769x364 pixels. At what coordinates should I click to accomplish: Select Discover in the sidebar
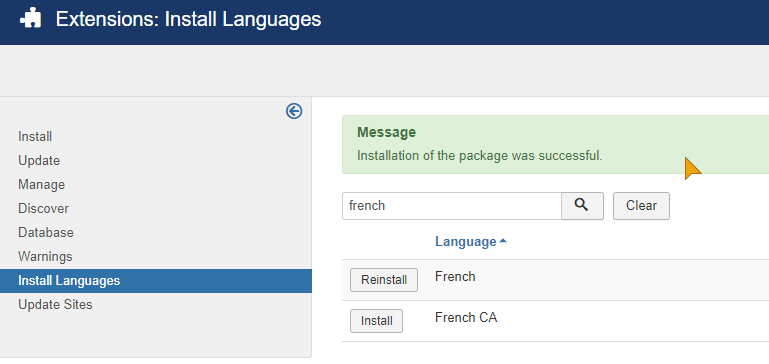click(43, 208)
